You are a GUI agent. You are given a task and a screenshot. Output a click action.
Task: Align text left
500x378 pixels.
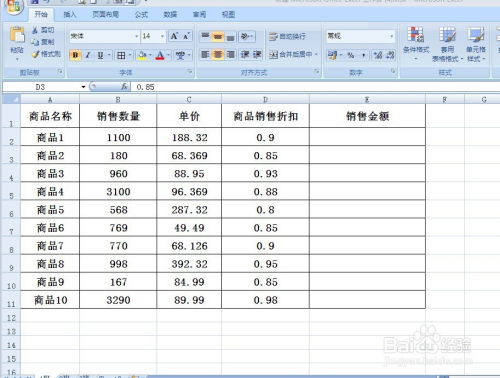coord(205,54)
